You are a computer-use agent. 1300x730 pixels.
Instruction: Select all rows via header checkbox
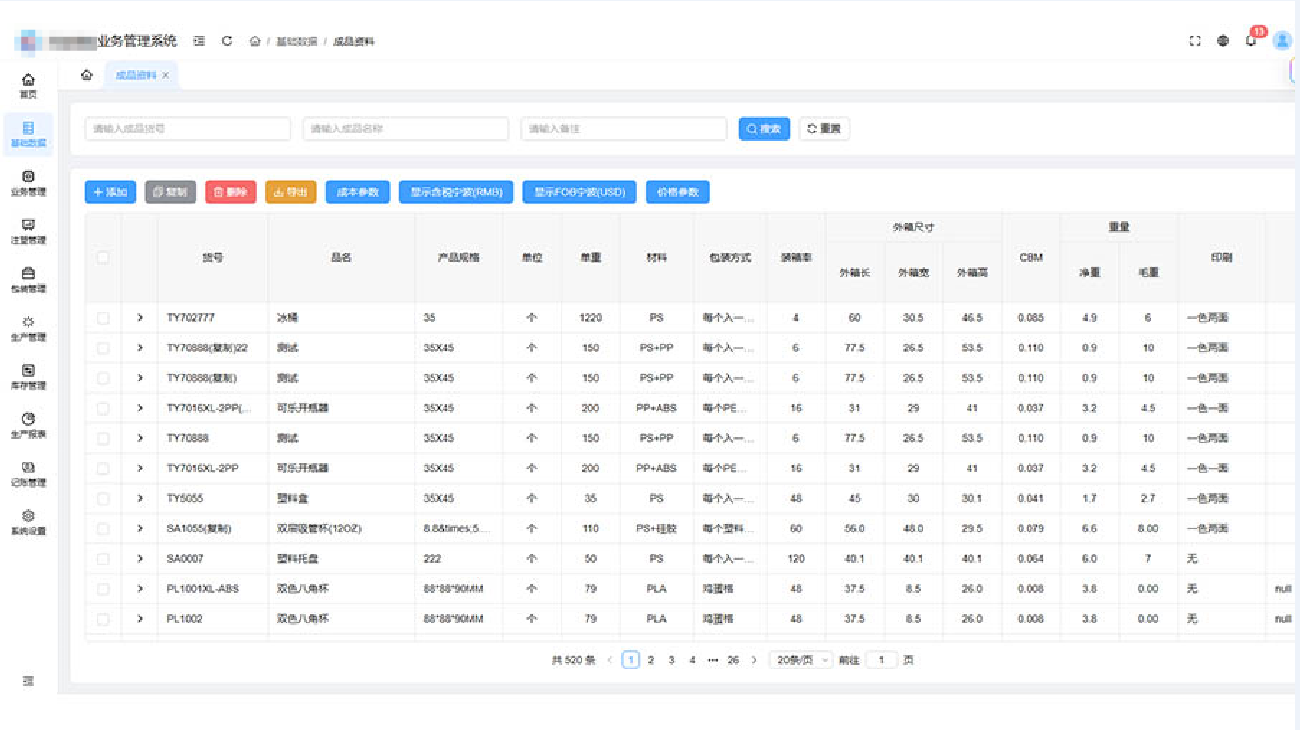click(x=103, y=257)
